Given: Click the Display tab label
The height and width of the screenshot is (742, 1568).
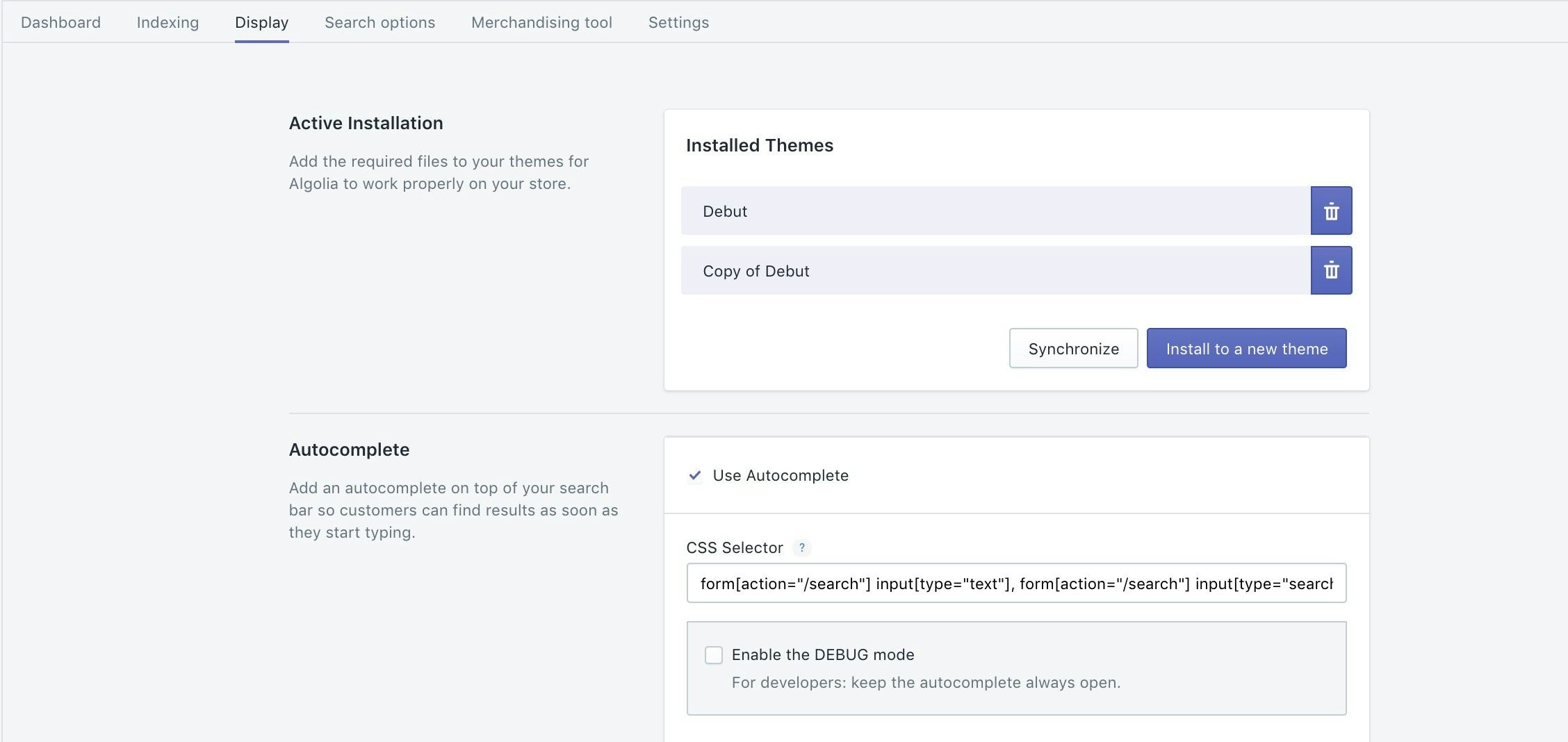Looking at the screenshot, I should [261, 22].
